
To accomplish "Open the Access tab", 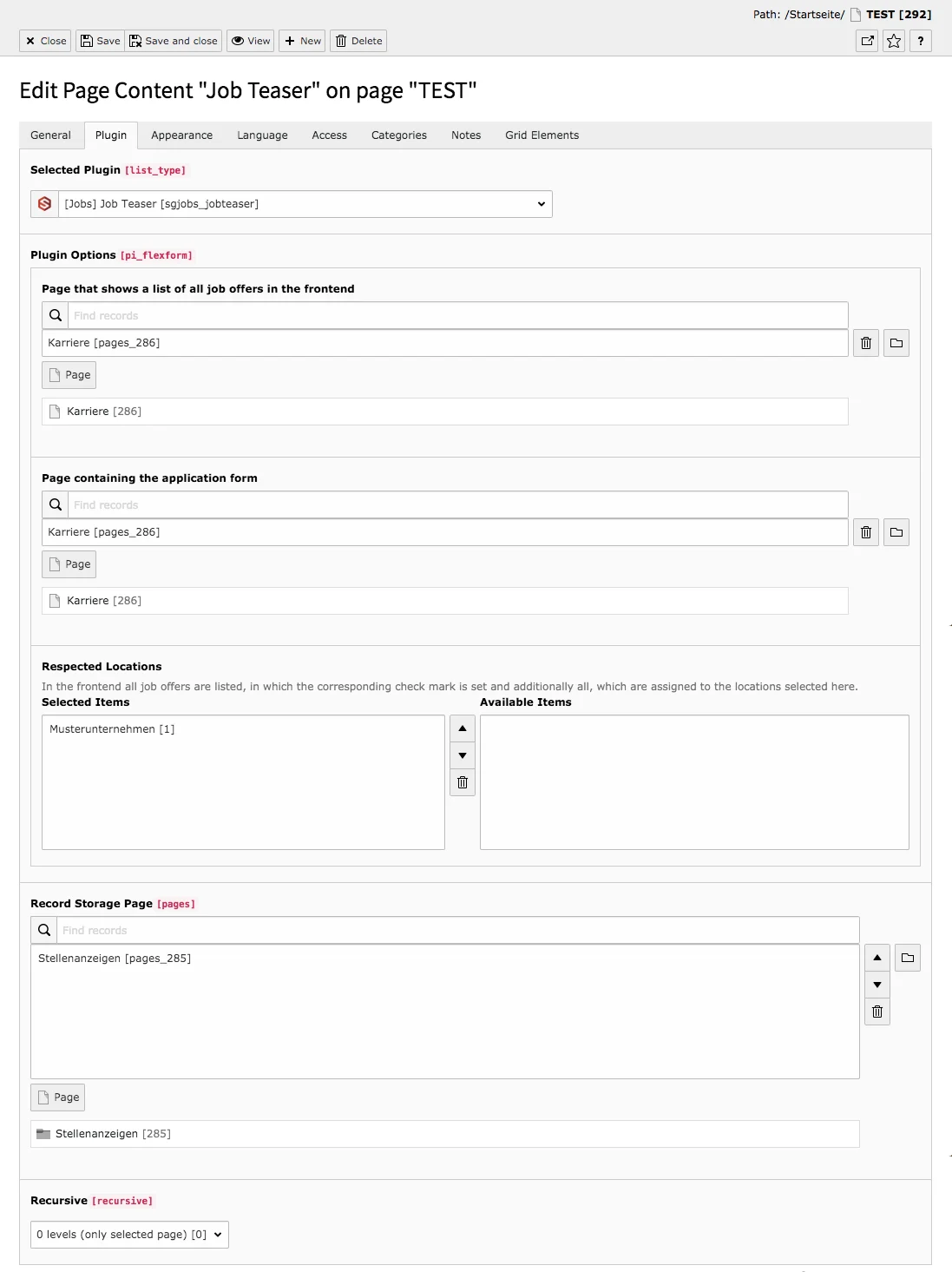I will (329, 135).
